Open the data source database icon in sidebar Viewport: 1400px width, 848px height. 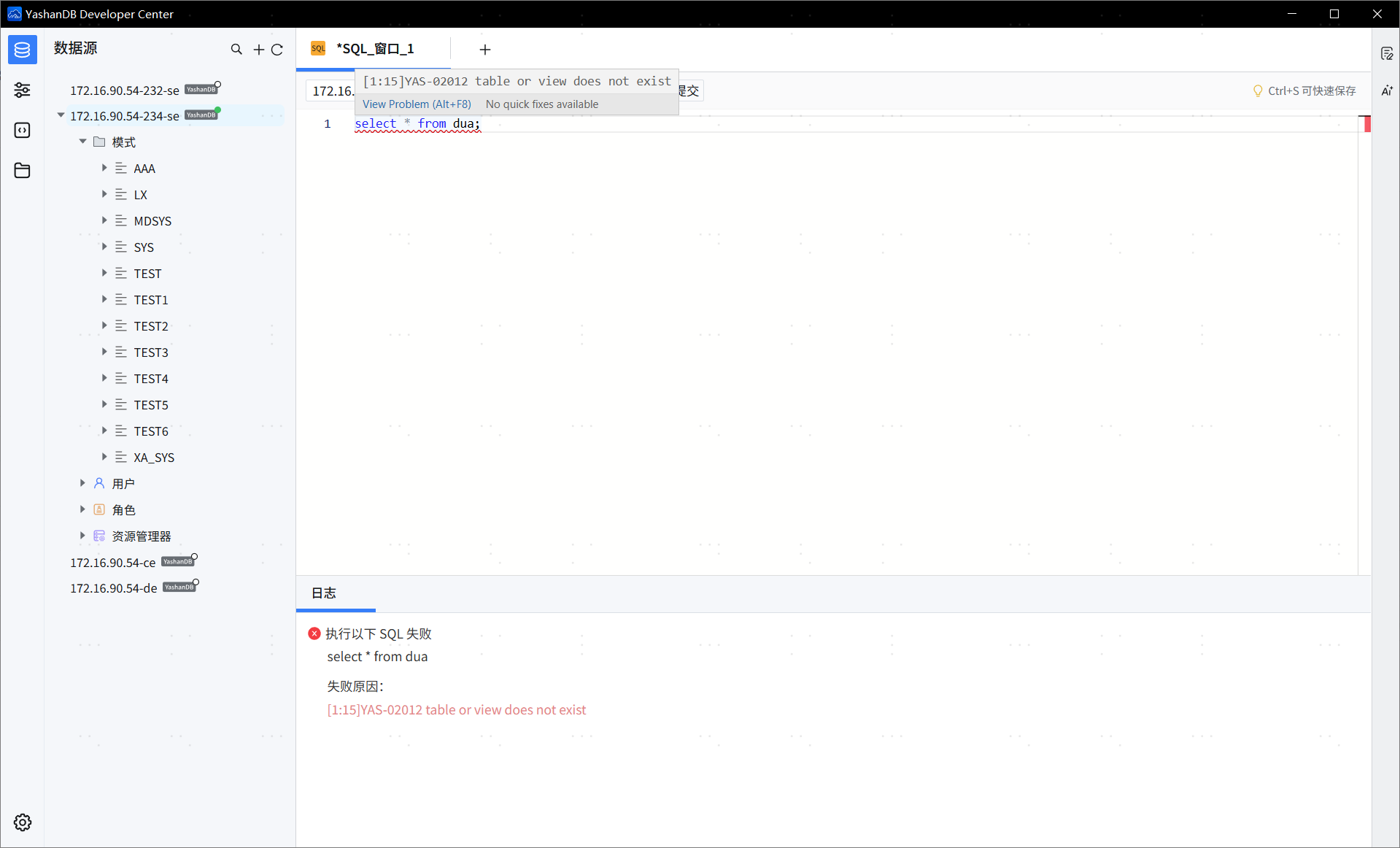tap(23, 50)
